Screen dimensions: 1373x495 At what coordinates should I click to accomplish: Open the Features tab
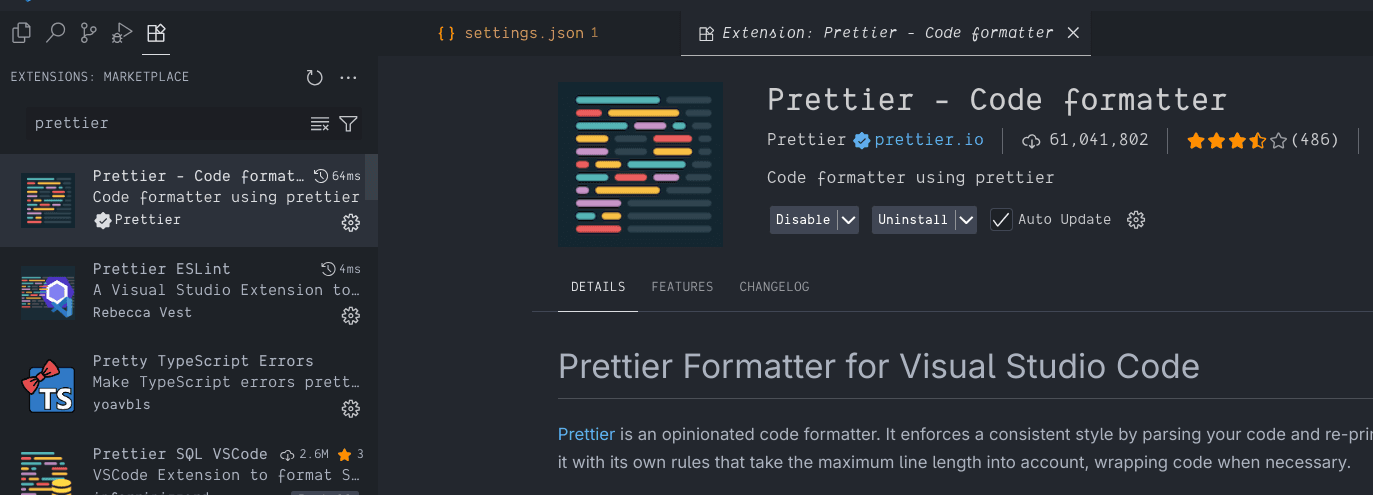[682, 287]
